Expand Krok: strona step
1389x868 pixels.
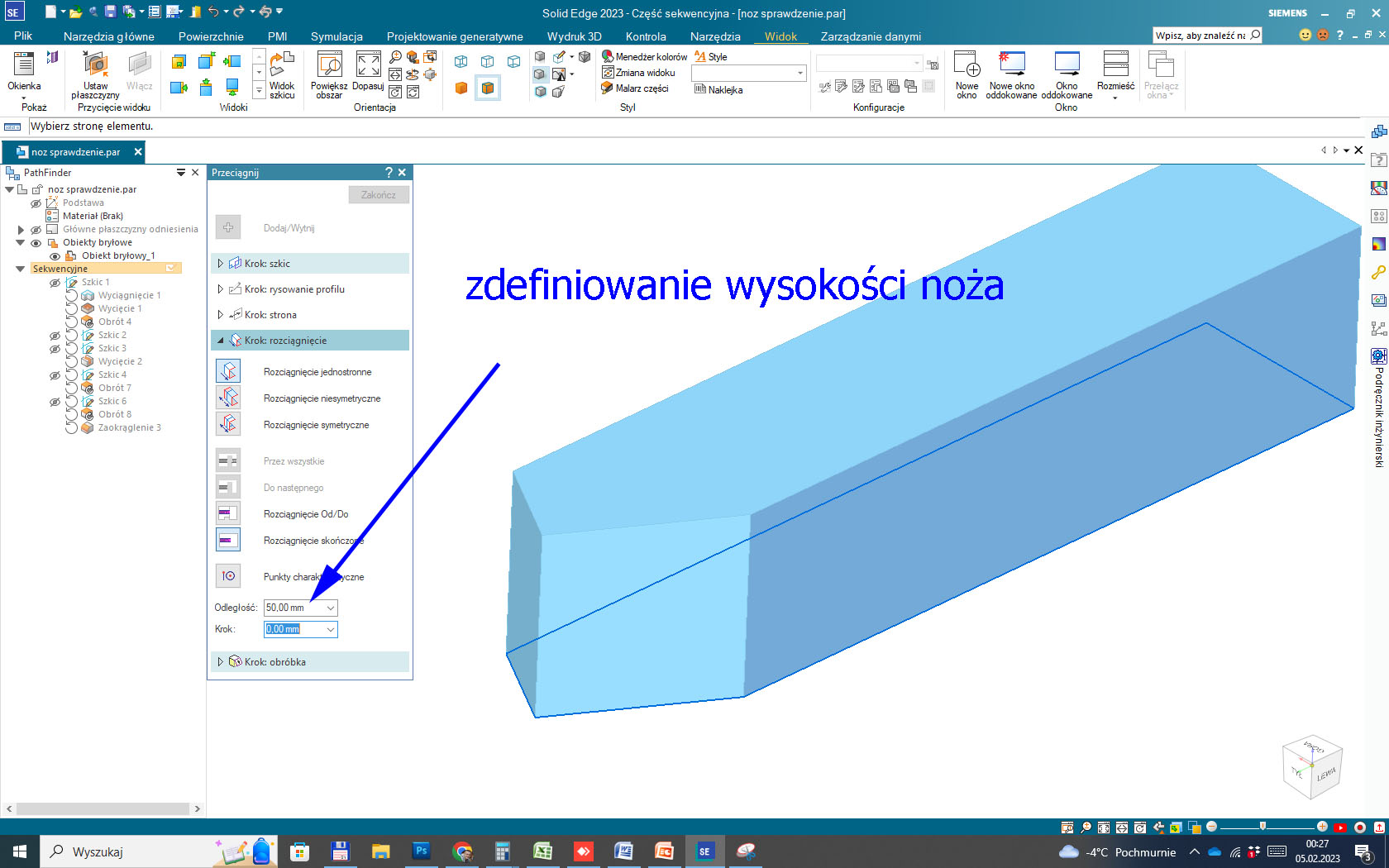point(221,315)
